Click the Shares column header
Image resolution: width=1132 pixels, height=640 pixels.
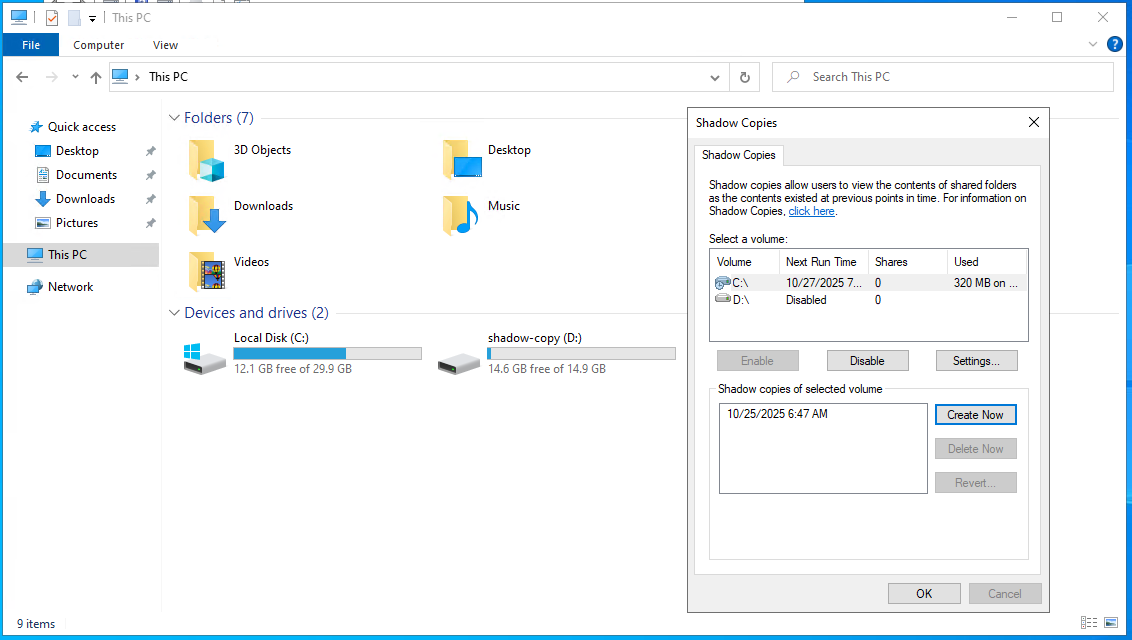(908, 262)
